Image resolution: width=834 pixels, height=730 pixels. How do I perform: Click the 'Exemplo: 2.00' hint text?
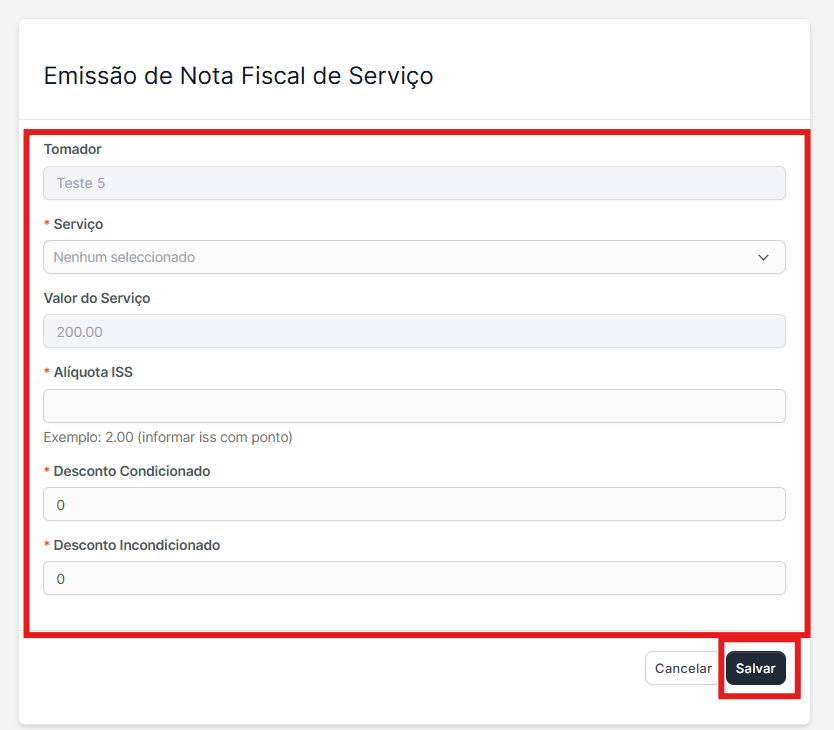click(168, 437)
